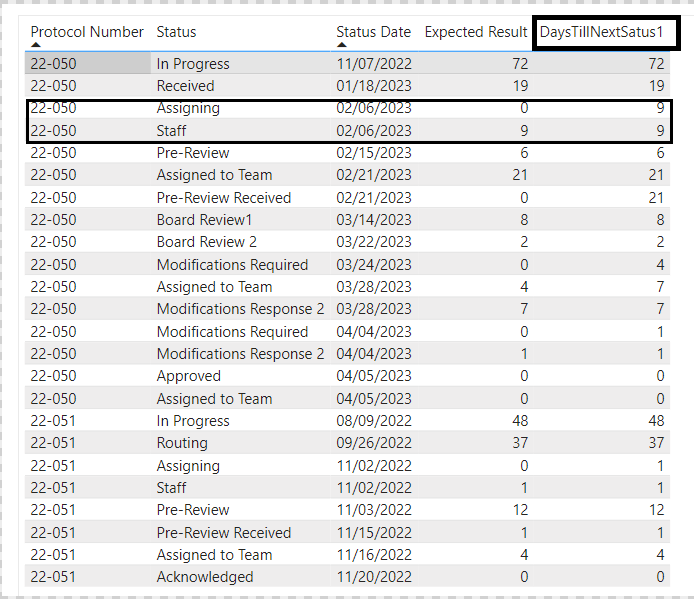Viewport: 694px width, 599px height.
Task: Click Protocol Number 22-051 in Routing row
Action: [x=53, y=443]
